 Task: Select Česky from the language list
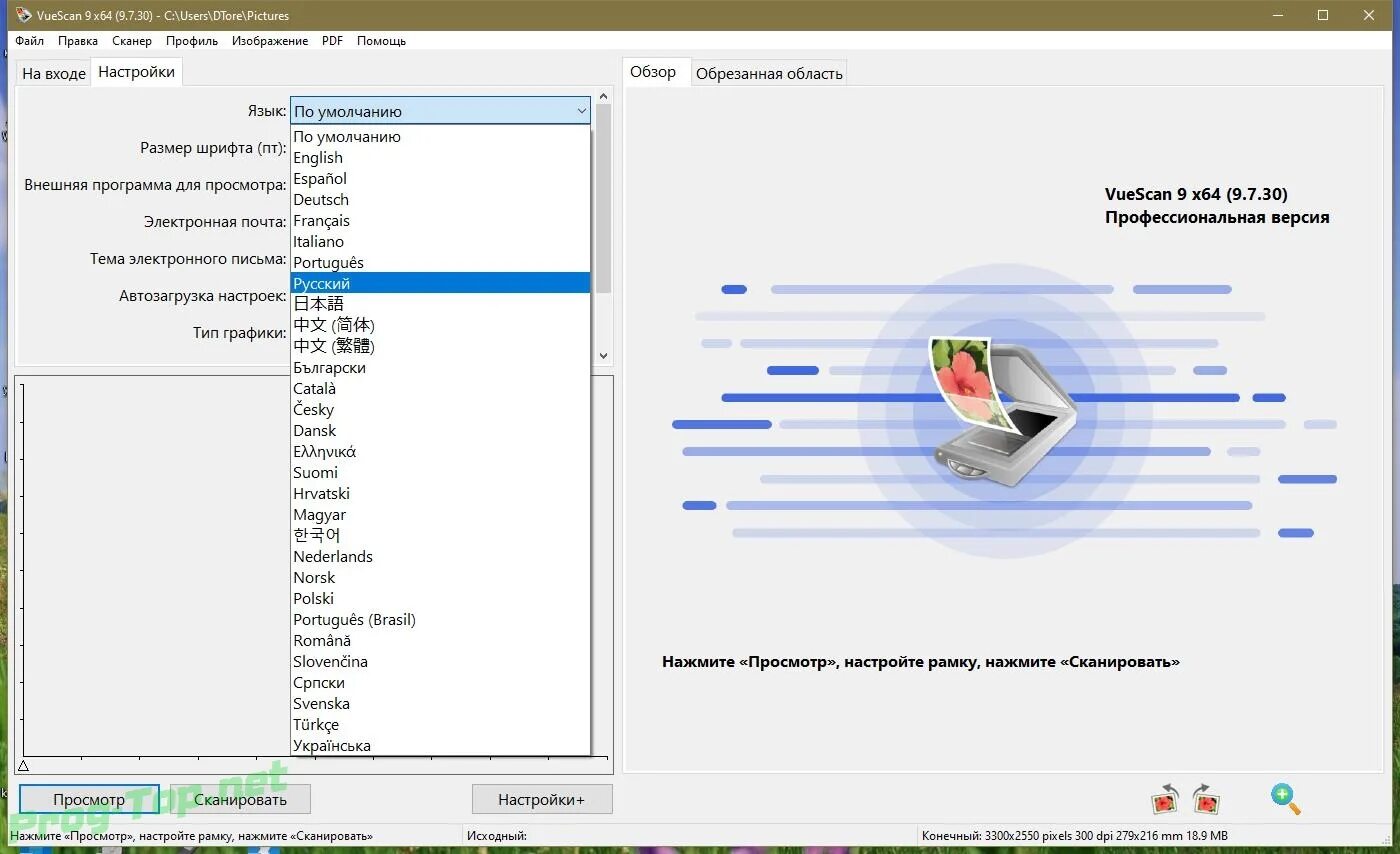(x=440, y=409)
